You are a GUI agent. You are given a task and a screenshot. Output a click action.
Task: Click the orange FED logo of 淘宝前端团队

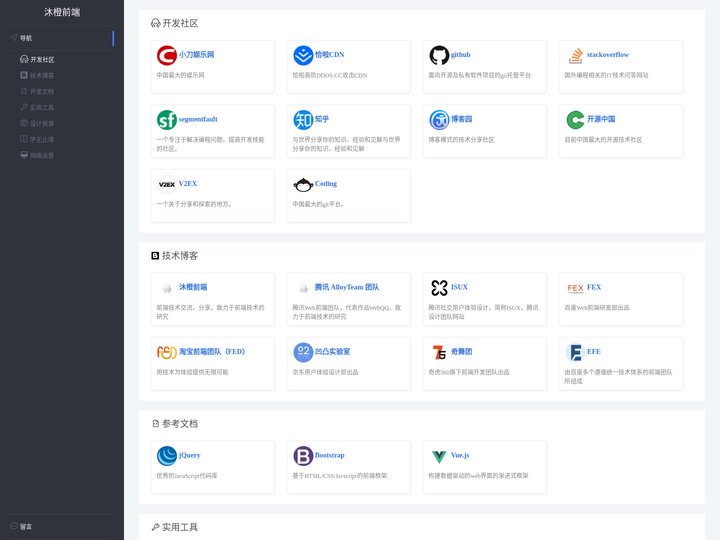167,353
